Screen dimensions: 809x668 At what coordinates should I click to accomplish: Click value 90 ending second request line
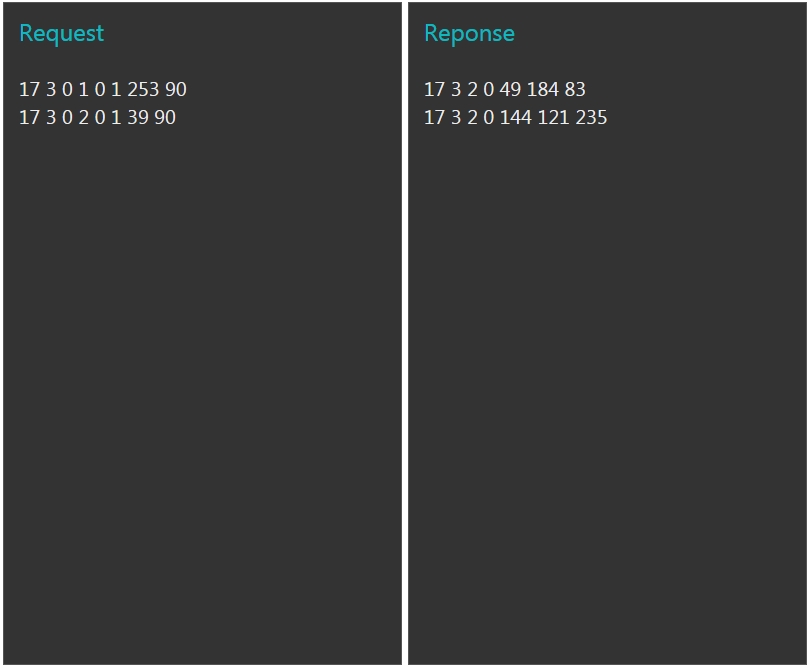coord(165,118)
